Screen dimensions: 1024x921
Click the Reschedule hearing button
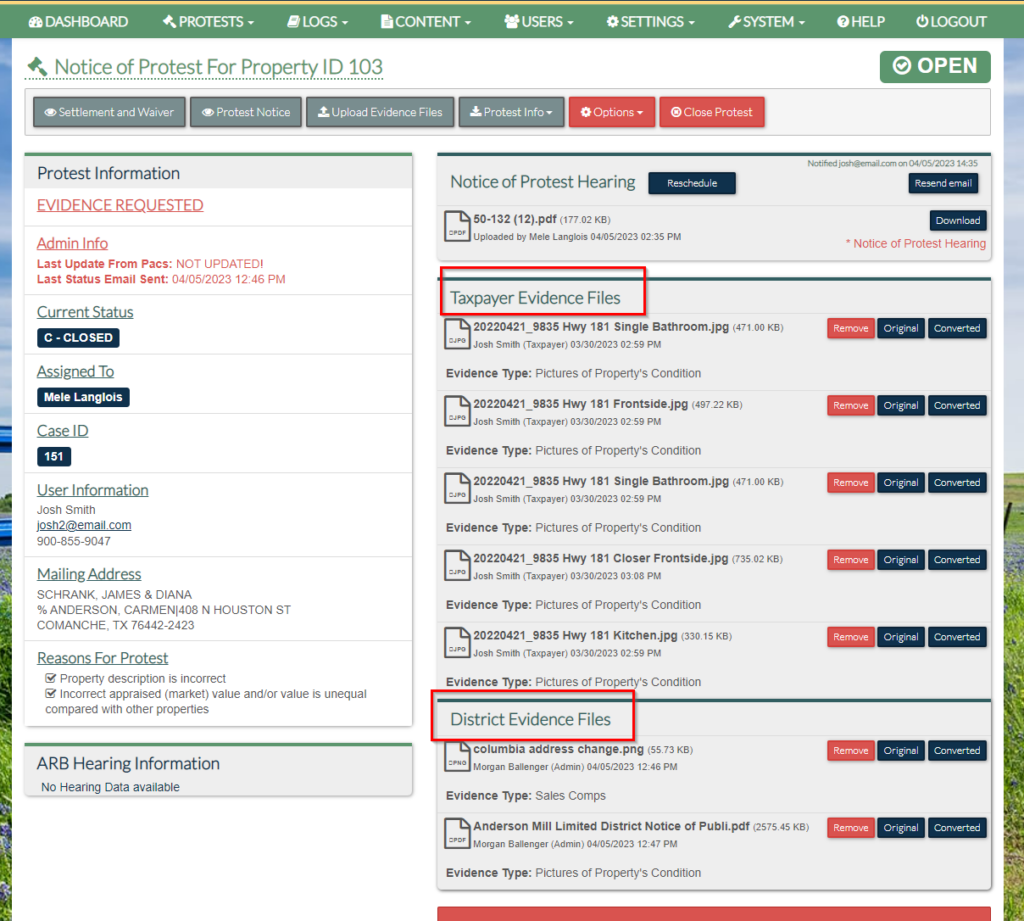click(x=691, y=184)
